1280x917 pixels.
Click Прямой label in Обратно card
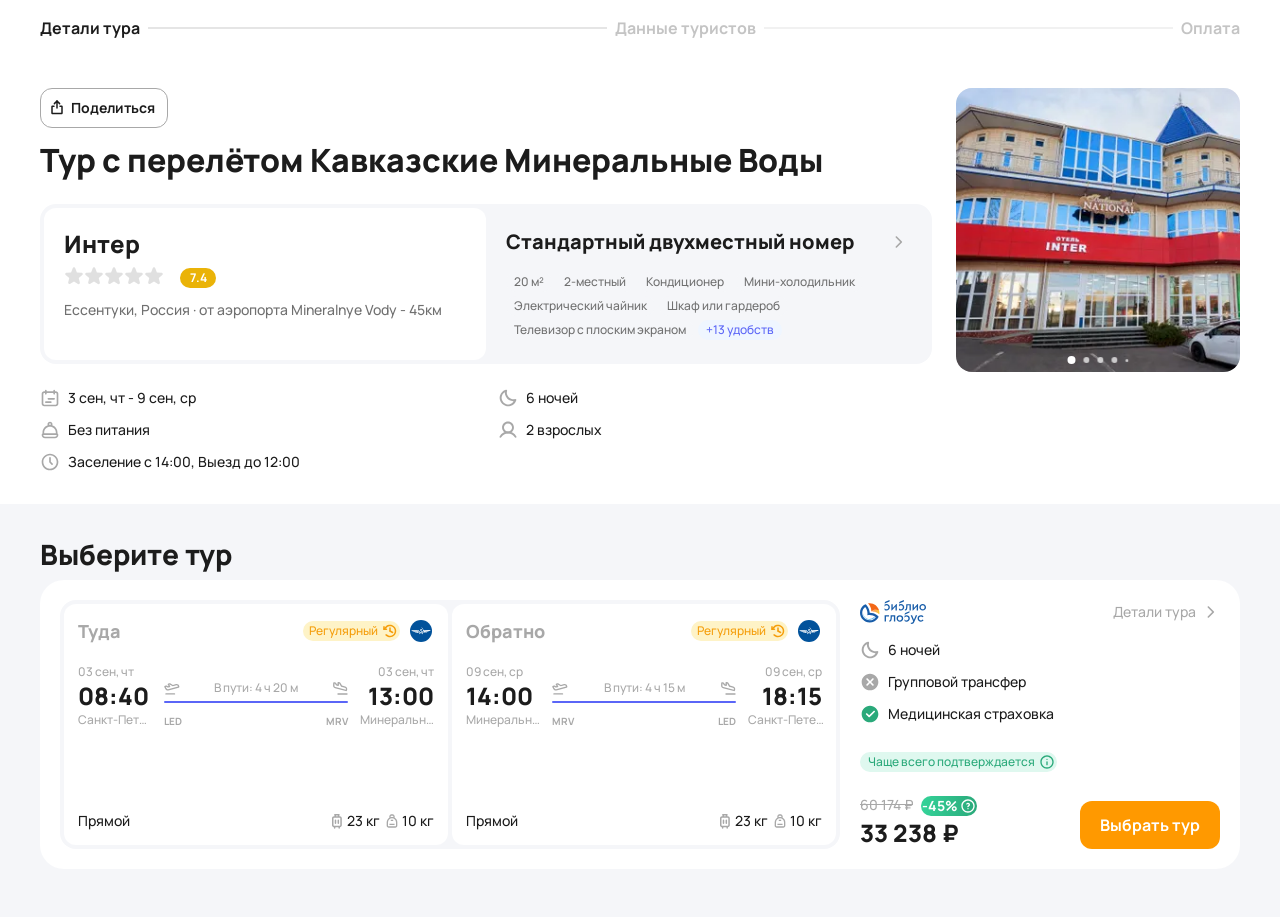pos(492,821)
